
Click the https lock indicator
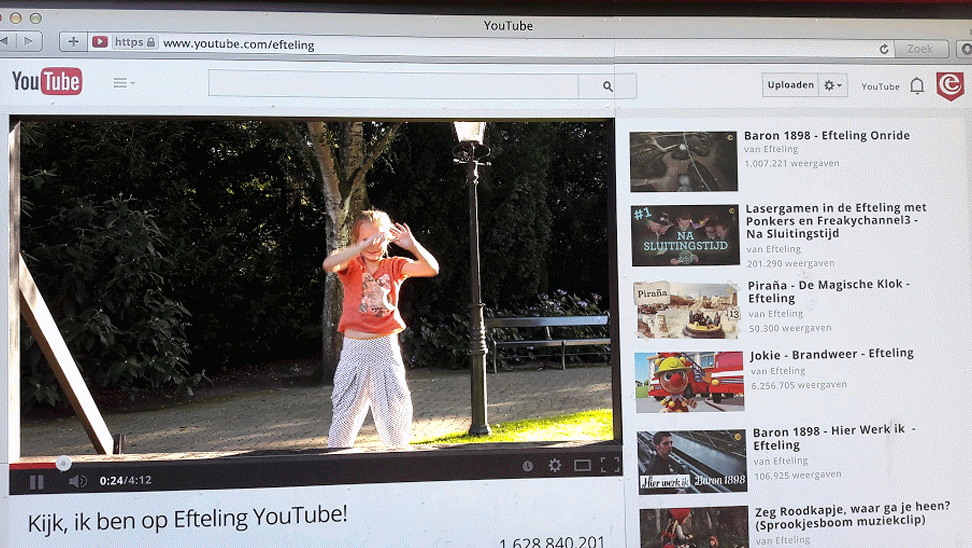point(135,42)
